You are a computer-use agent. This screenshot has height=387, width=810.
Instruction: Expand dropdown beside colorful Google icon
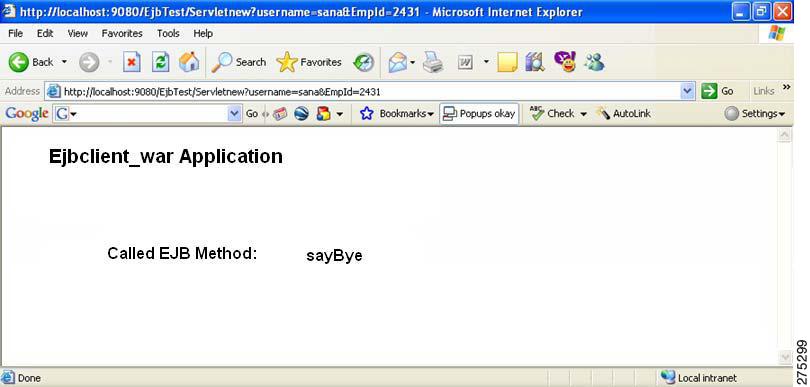[x=339, y=114]
